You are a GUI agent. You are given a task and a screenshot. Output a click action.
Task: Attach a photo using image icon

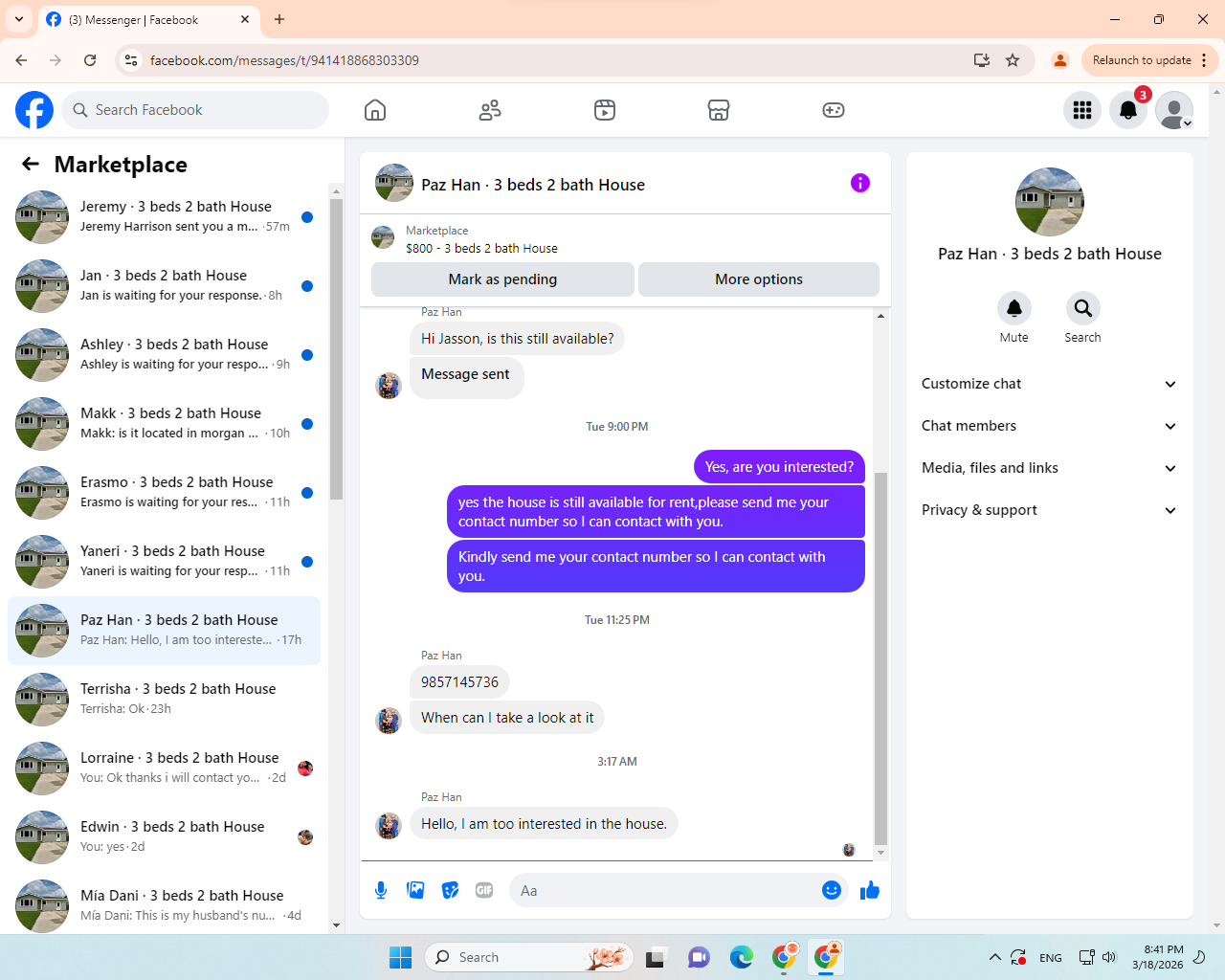[x=415, y=890]
